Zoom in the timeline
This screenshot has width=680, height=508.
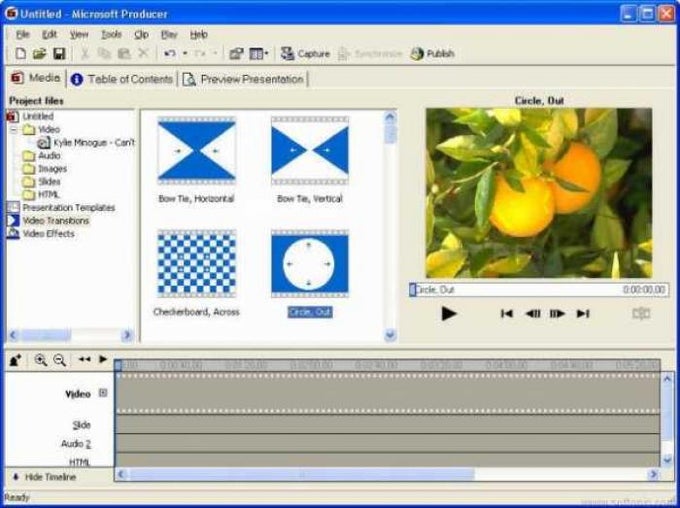click(x=40, y=360)
